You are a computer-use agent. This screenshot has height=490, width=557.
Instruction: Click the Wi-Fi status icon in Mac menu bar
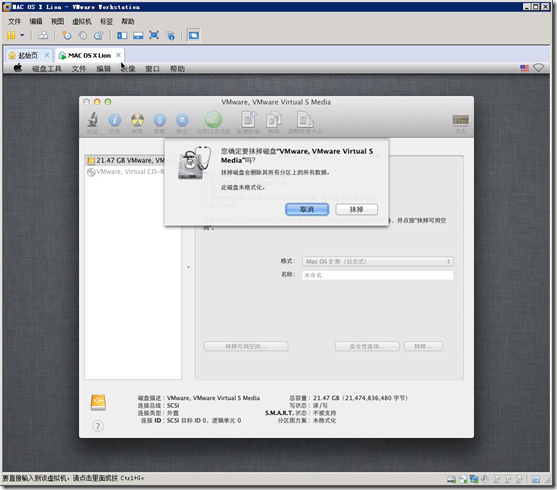point(539,68)
